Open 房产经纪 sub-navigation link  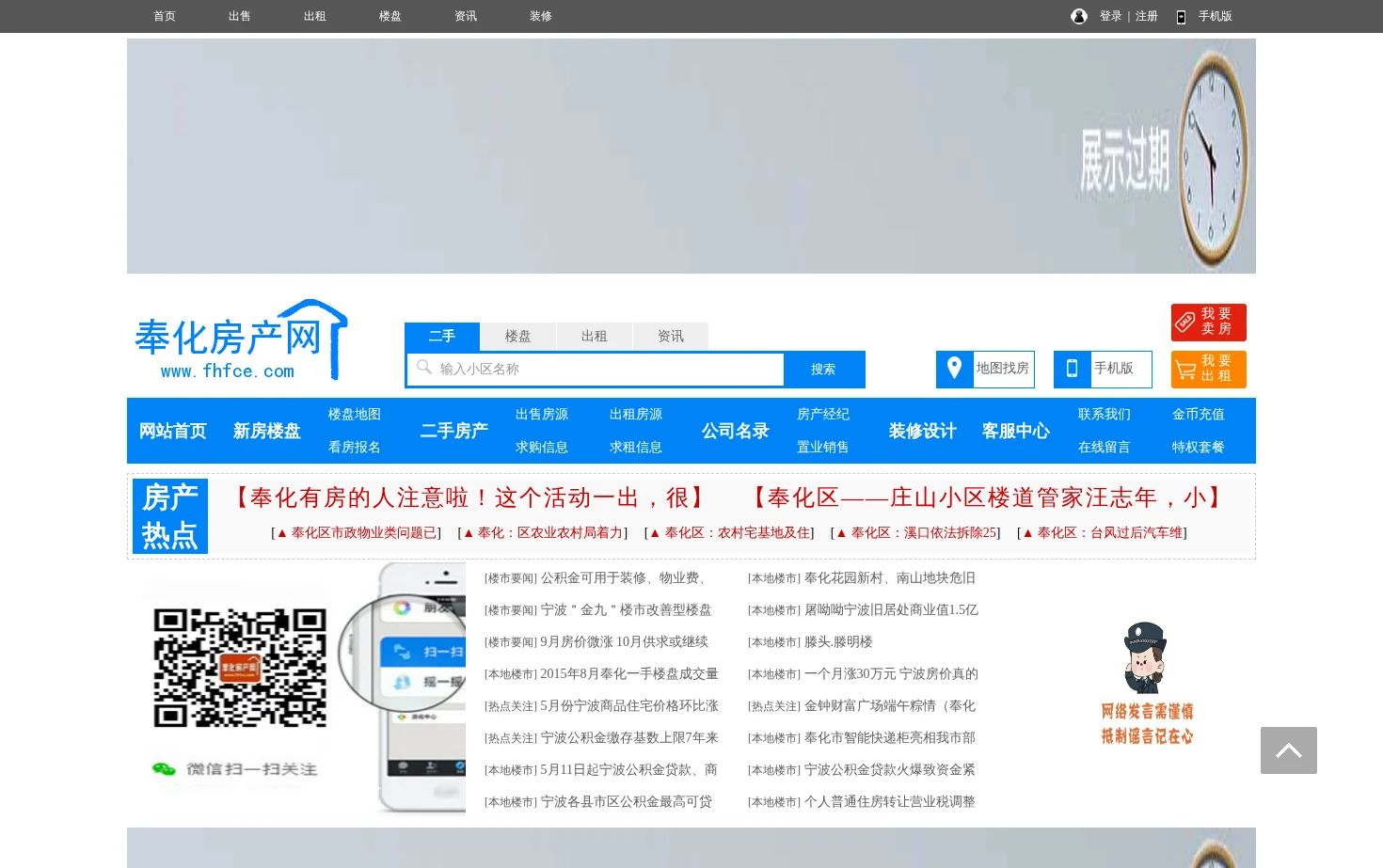click(823, 415)
